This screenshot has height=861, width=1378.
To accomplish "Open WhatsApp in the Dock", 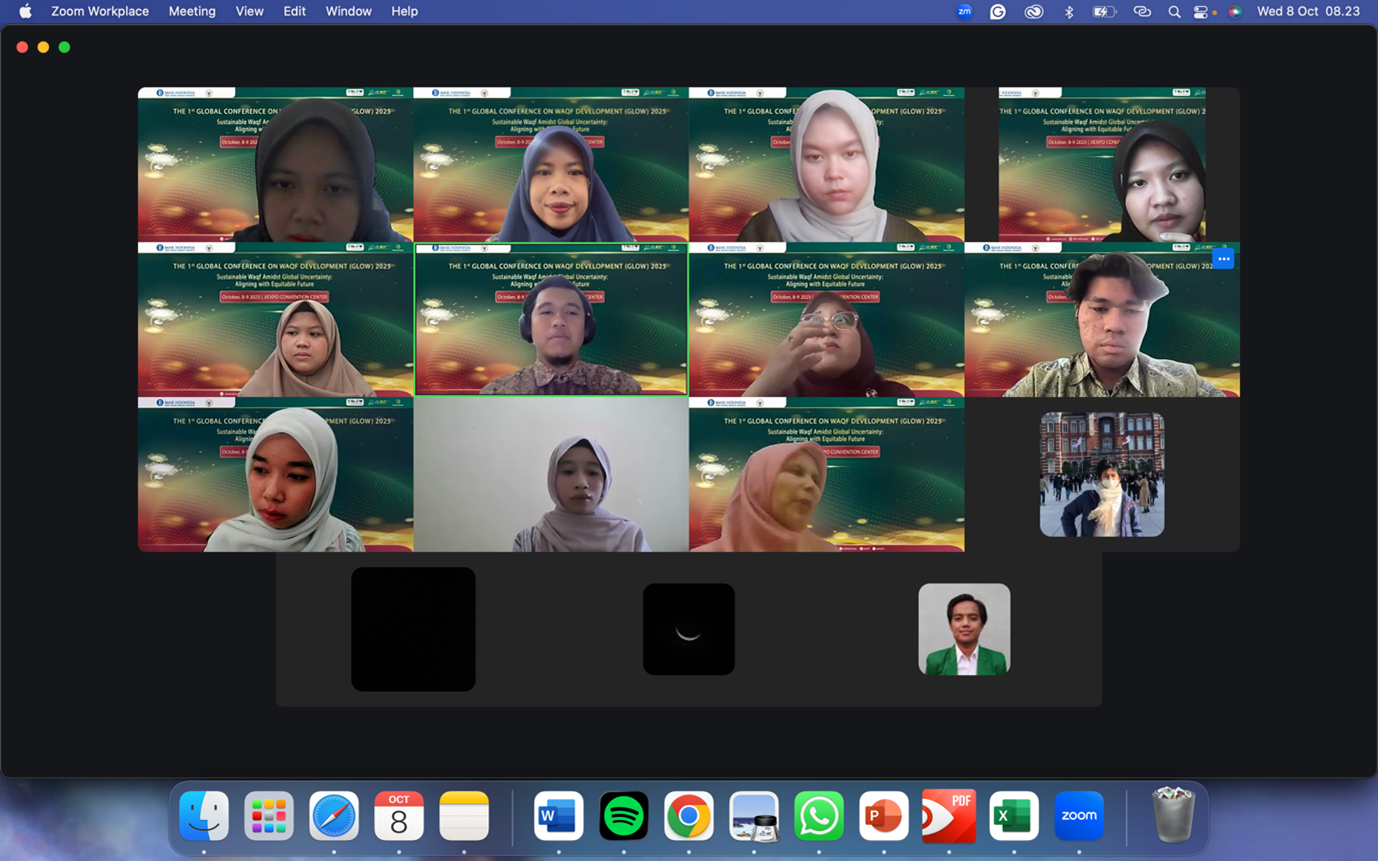I will [818, 816].
